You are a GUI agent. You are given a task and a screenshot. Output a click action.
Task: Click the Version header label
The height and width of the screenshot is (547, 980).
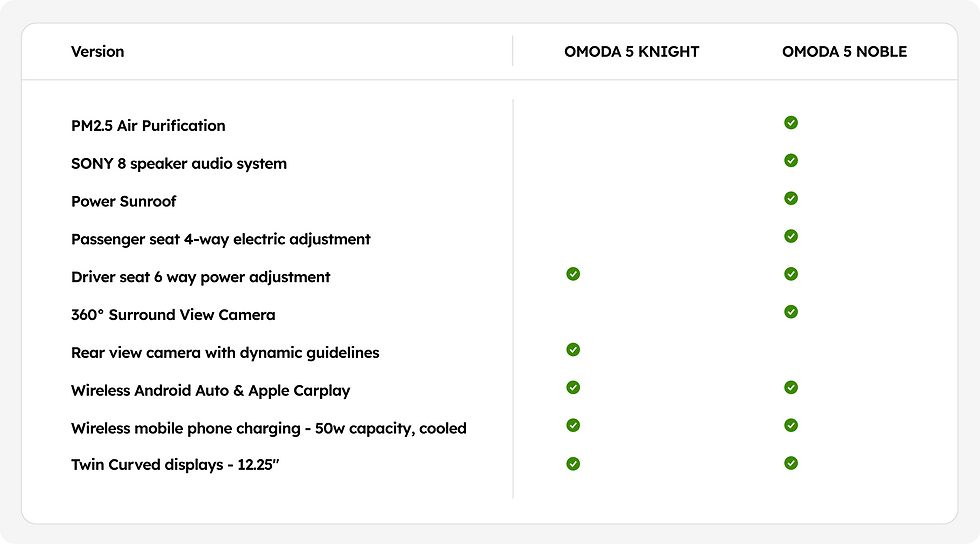[98, 52]
